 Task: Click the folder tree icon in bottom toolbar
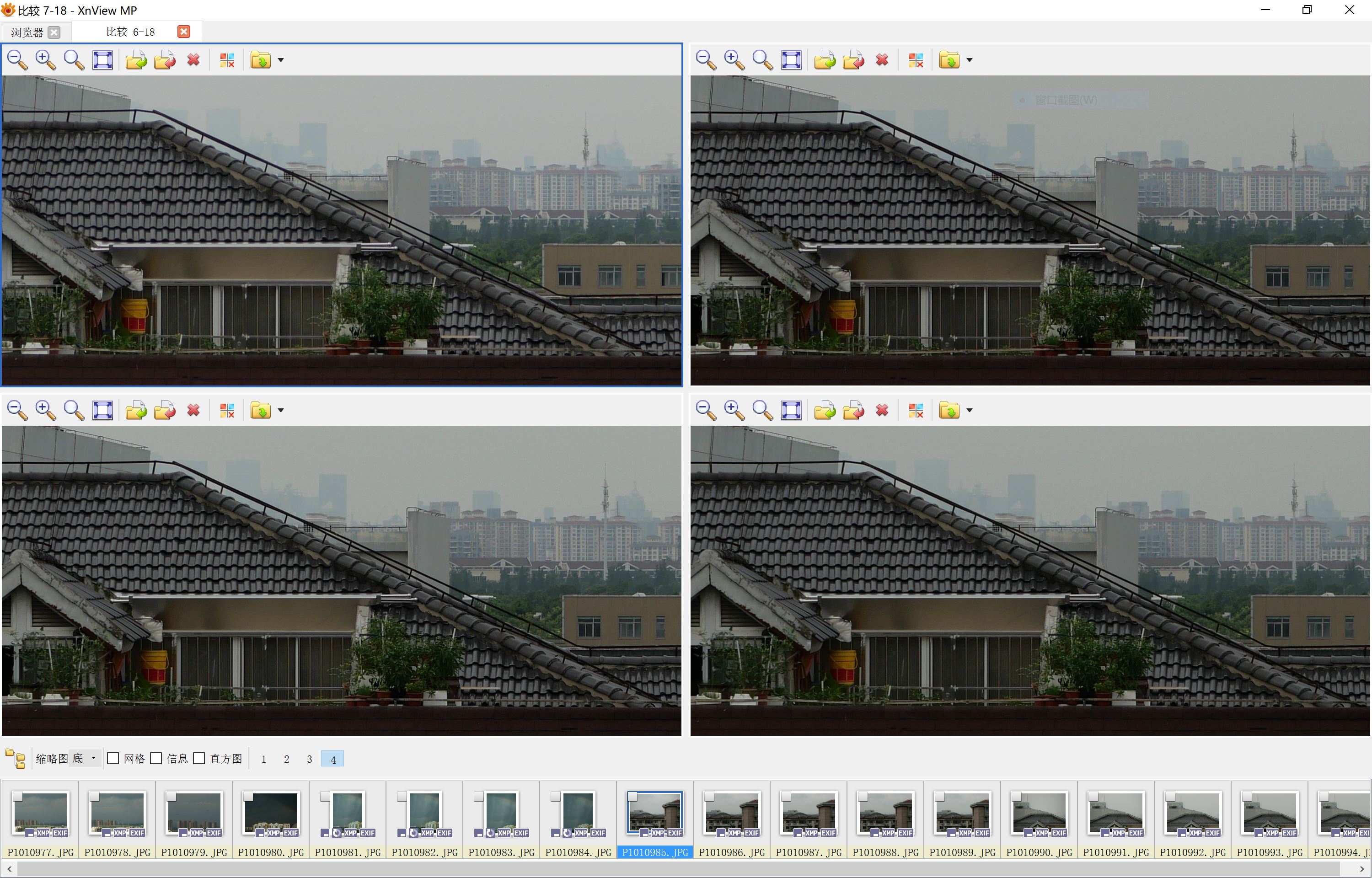pyautogui.click(x=16, y=758)
